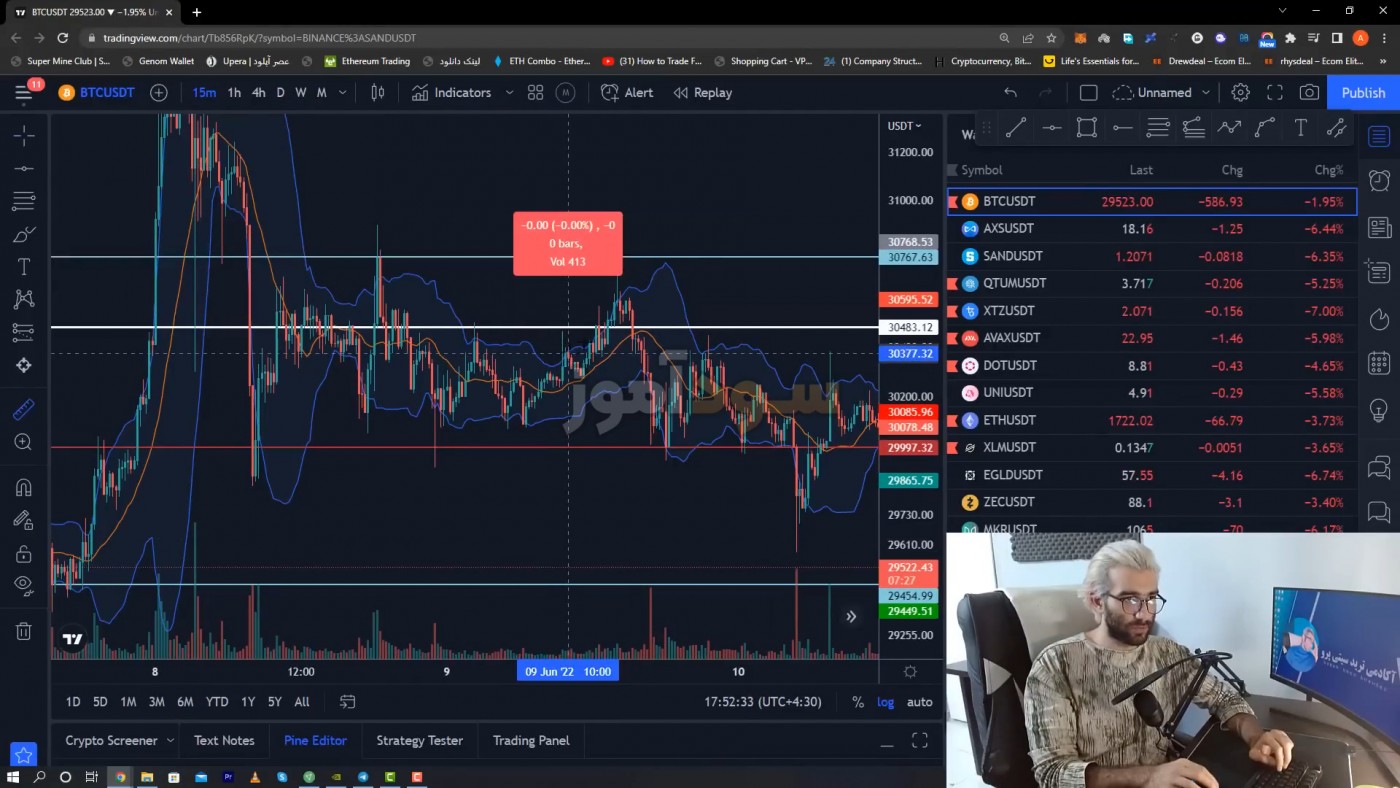
Task: Open Indicators dialog
Action: pyautogui.click(x=451, y=93)
